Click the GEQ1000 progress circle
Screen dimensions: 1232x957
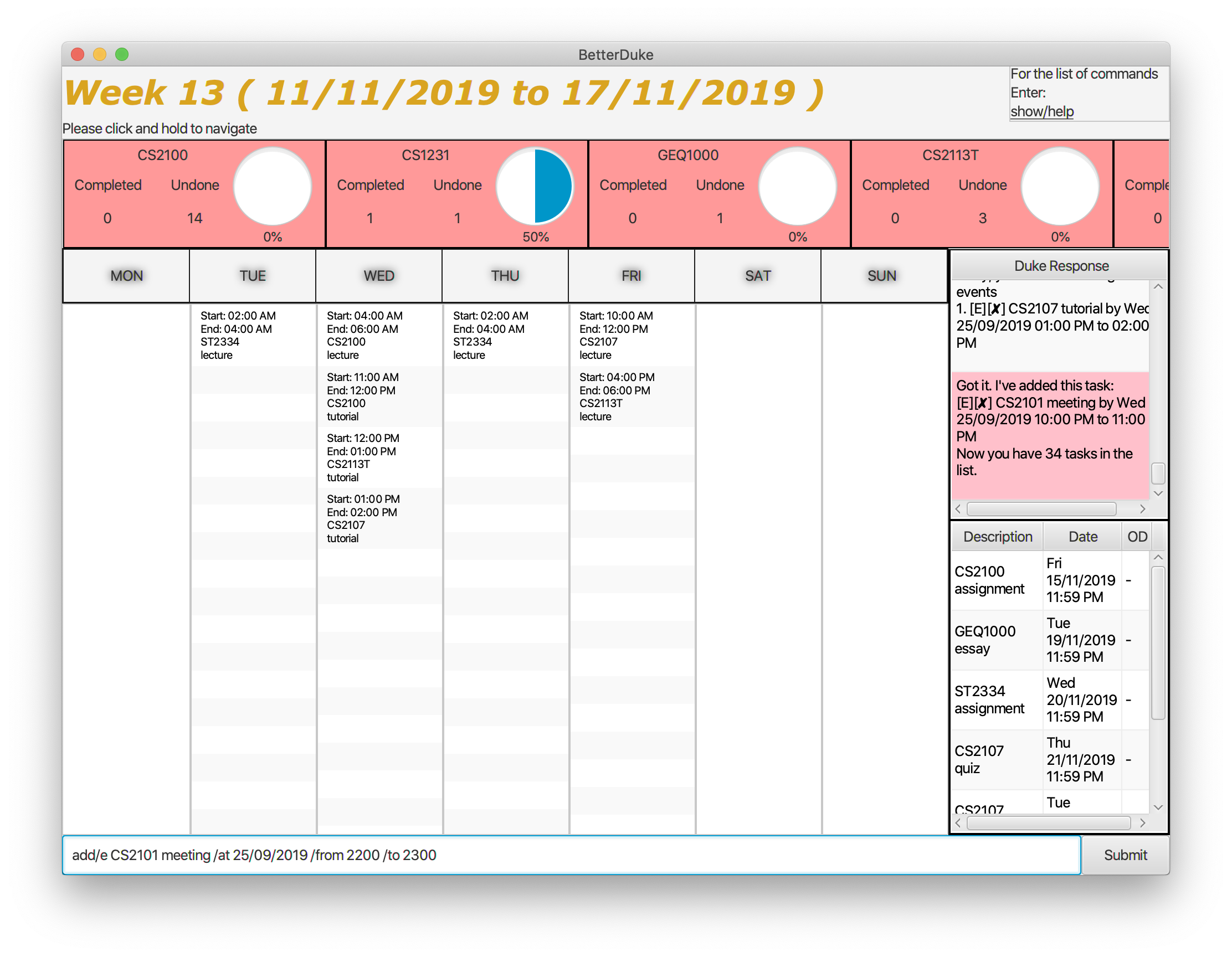point(797,186)
